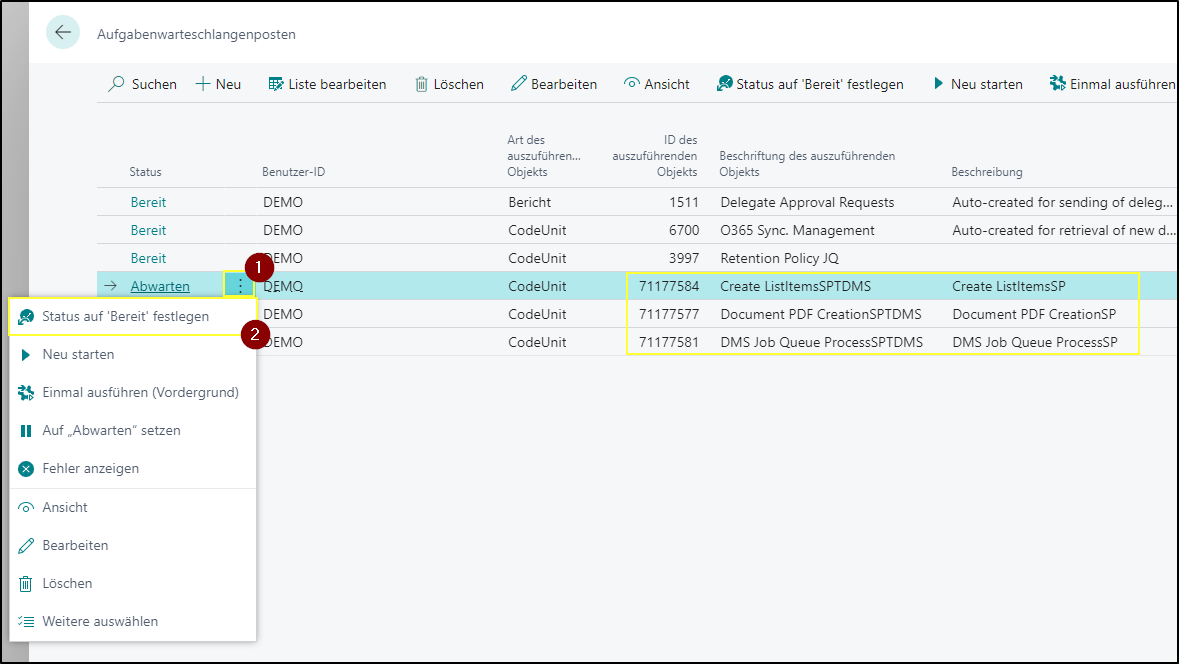Open three-dot menu on Abwarten row
Viewport: 1179px width, 664px height.
[240, 286]
